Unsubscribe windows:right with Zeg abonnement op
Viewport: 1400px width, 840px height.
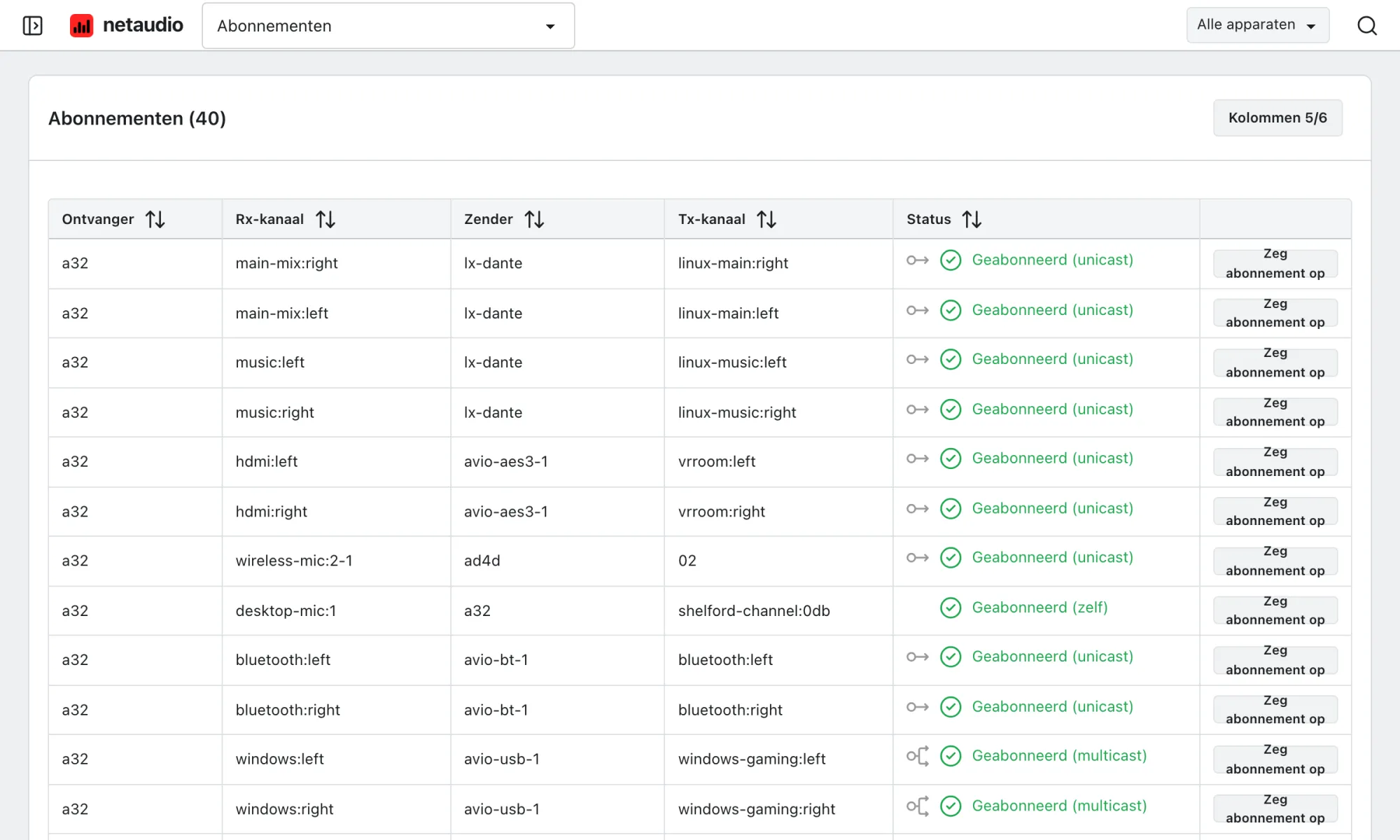(x=1275, y=809)
